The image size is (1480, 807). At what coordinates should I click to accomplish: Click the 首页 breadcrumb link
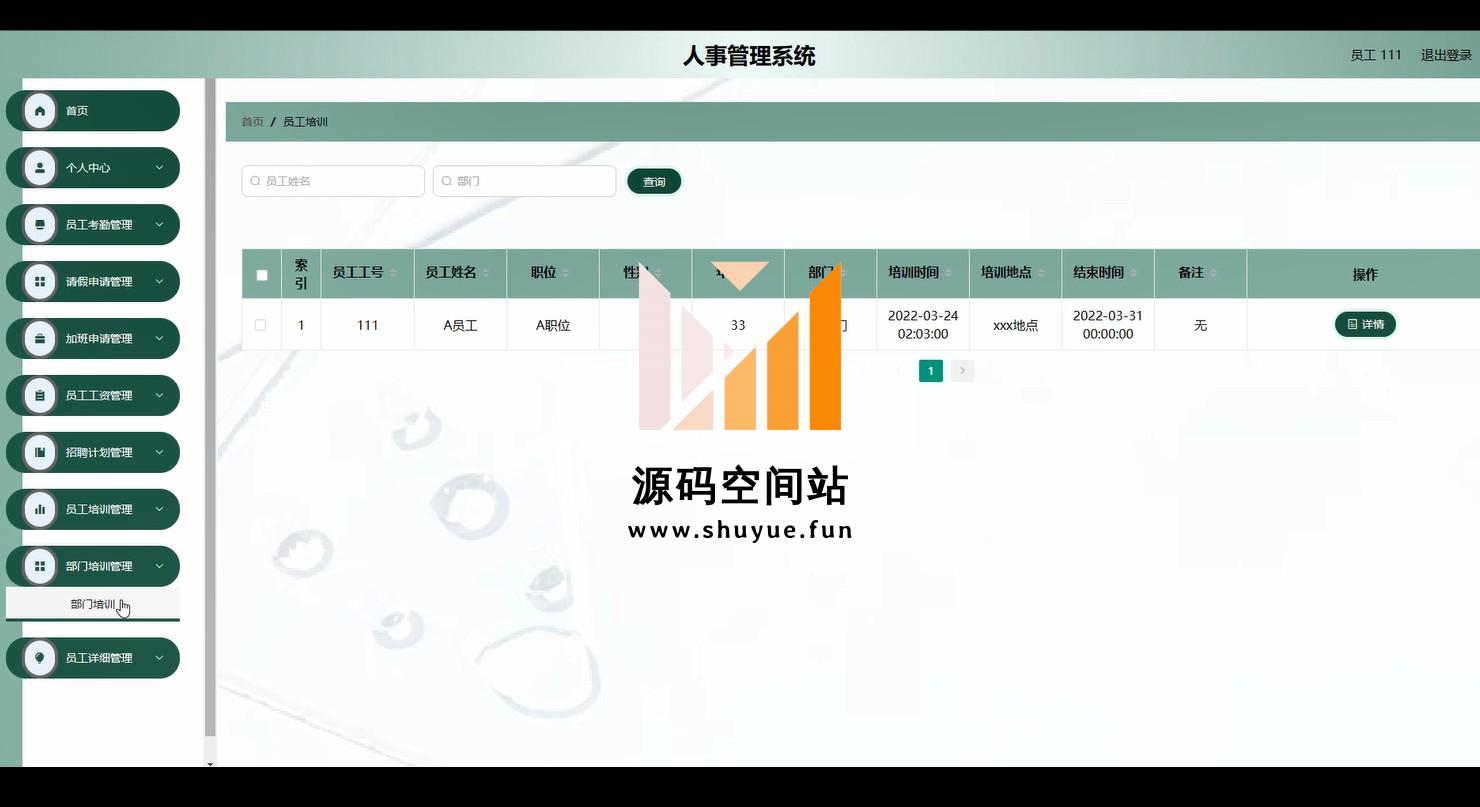click(x=252, y=122)
